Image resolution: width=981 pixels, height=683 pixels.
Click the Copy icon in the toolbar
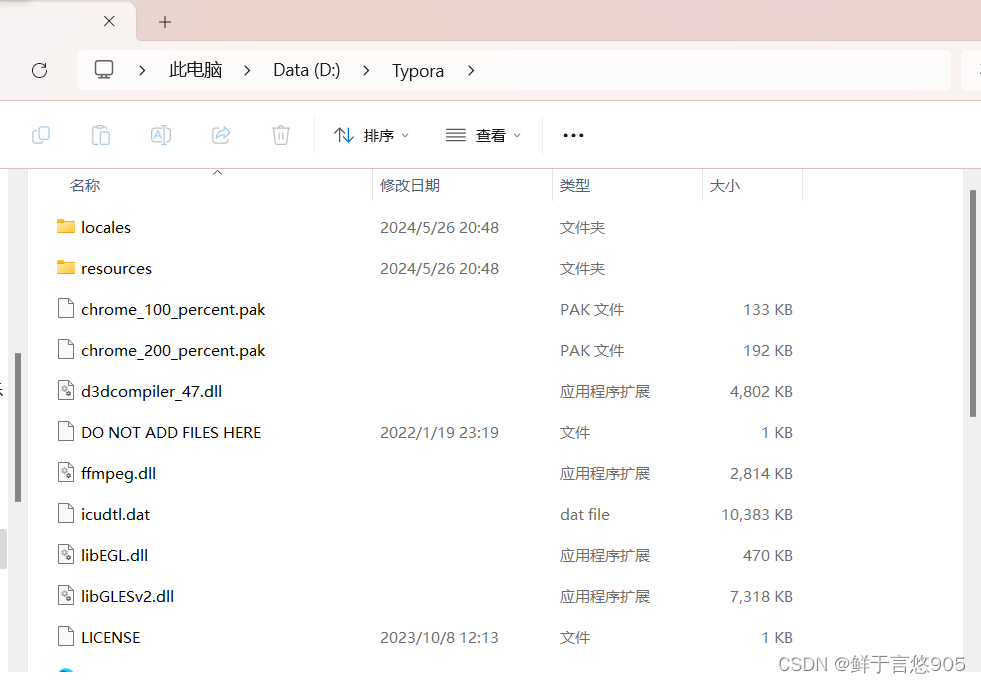(x=41, y=135)
